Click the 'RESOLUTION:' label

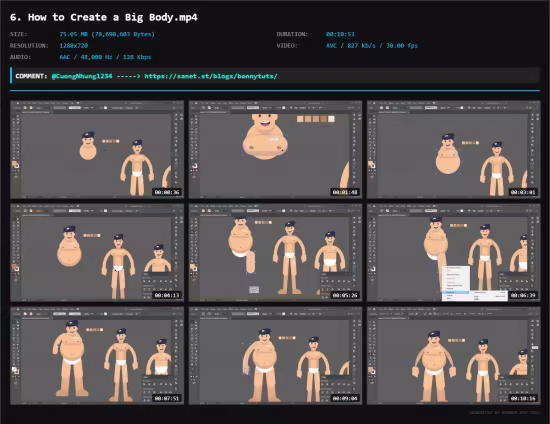(x=29, y=46)
